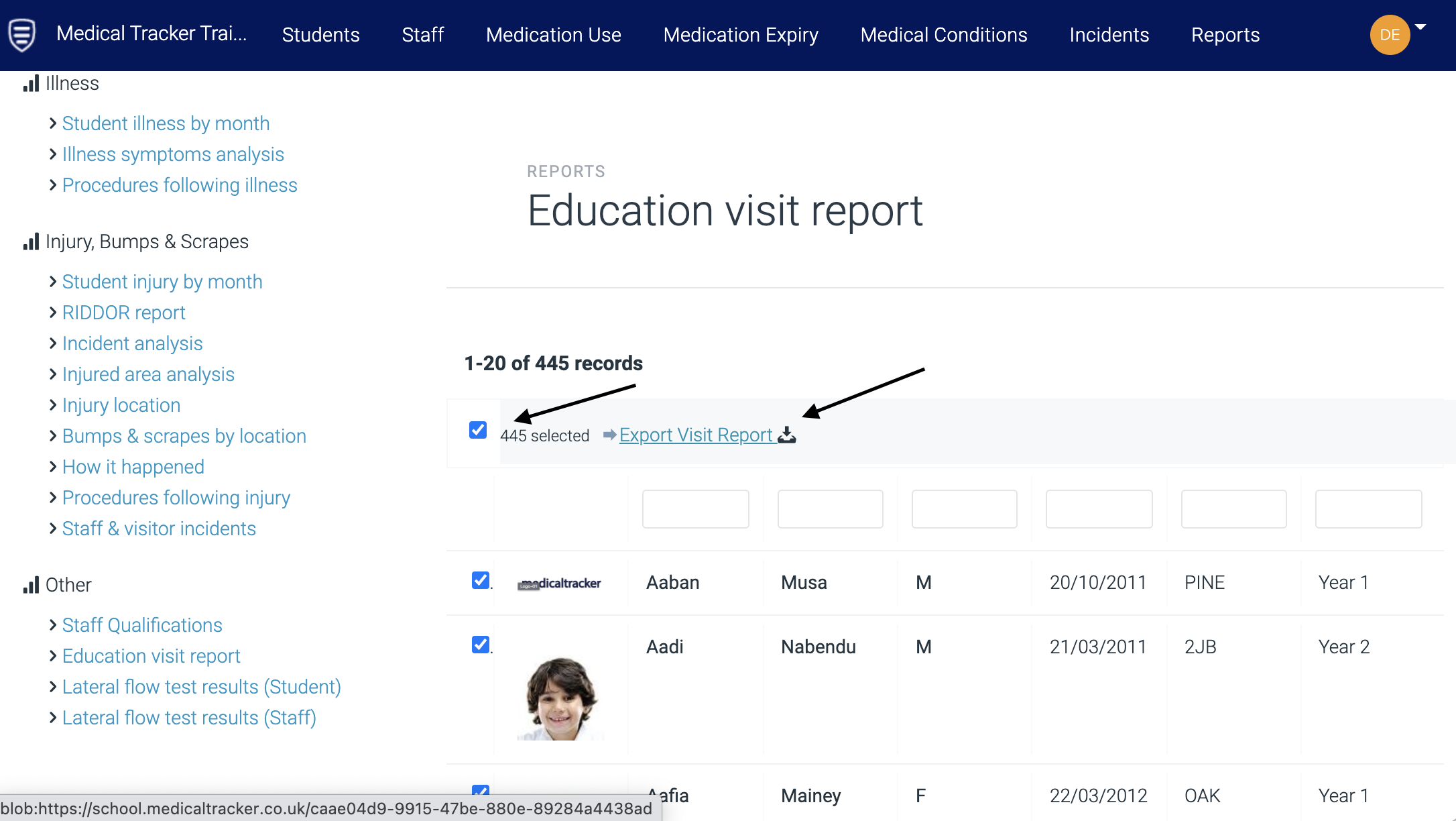Go to the Incidents tab

pyautogui.click(x=1109, y=35)
